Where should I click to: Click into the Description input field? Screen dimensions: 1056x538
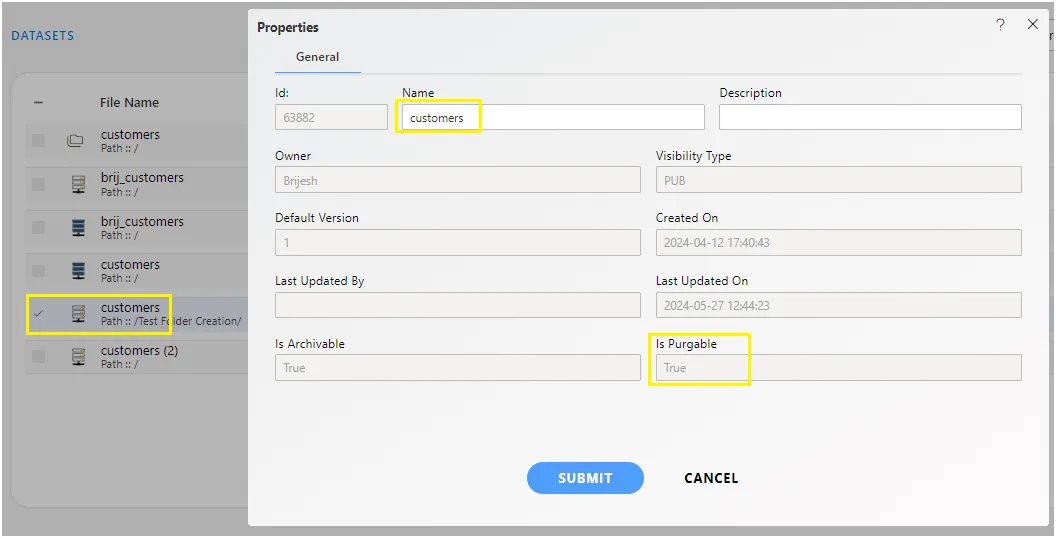coord(870,117)
